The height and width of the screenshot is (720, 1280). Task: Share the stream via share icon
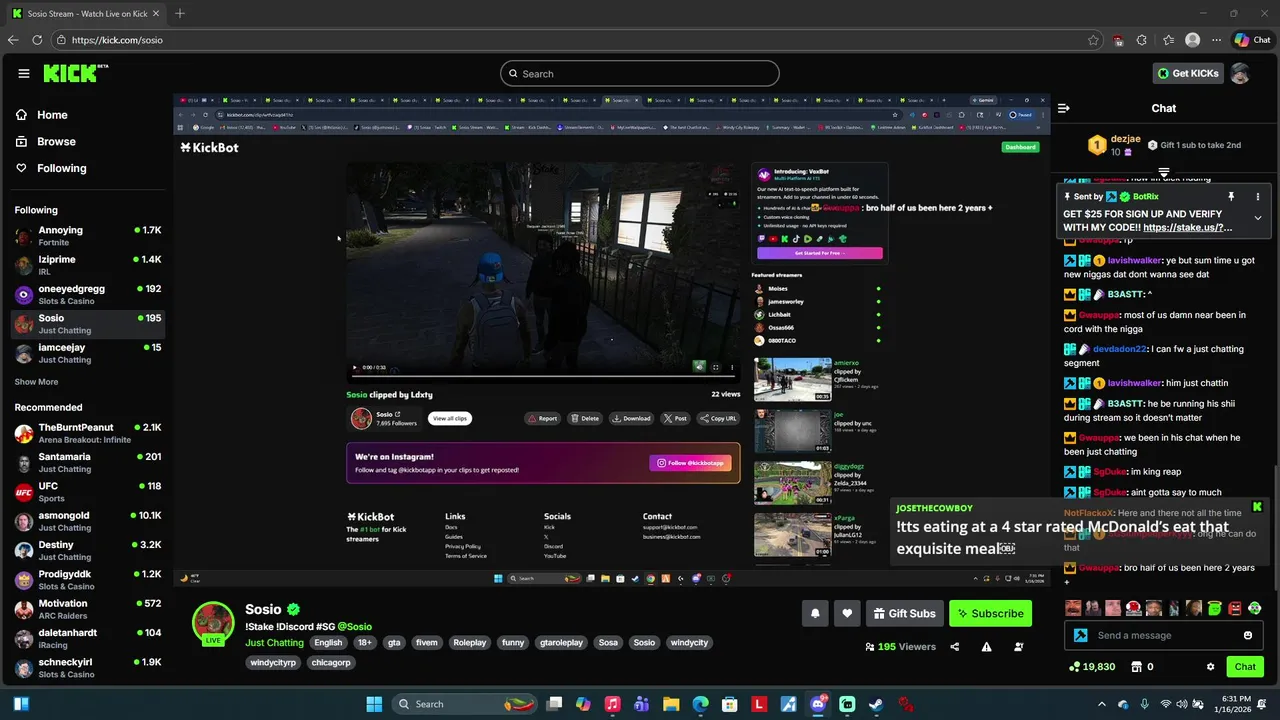954,647
